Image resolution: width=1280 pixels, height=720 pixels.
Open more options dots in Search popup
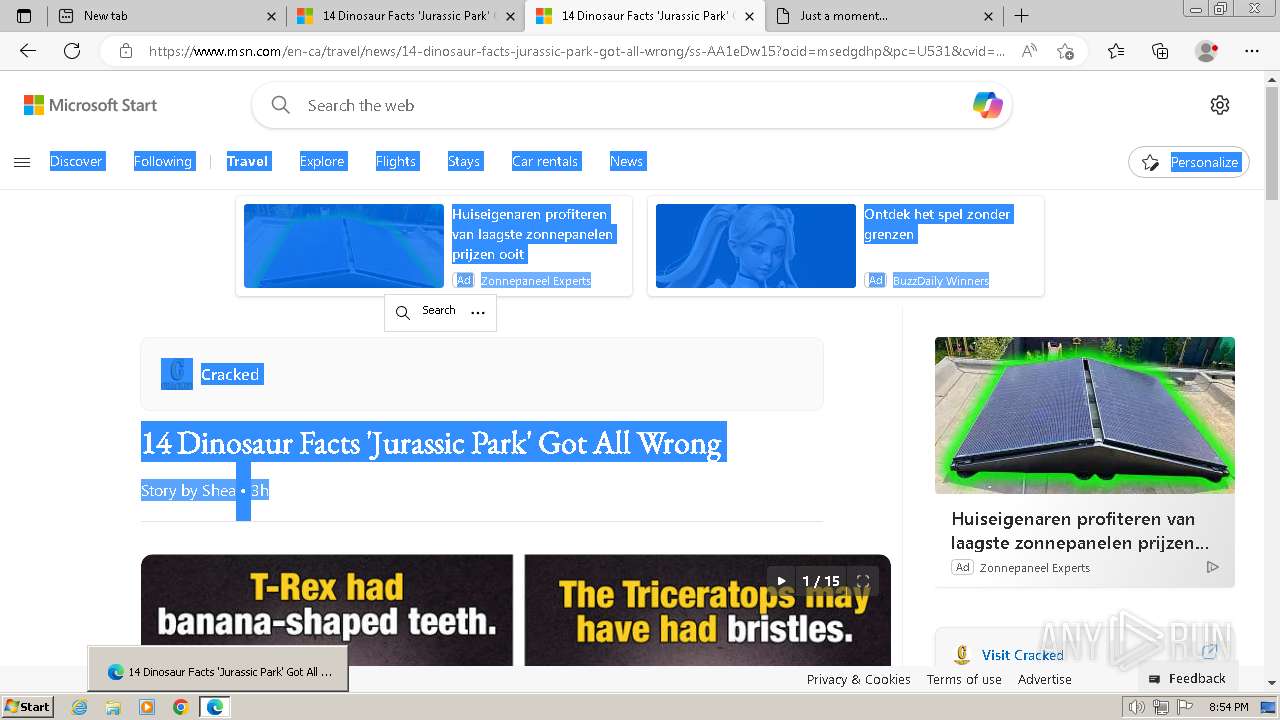478,312
